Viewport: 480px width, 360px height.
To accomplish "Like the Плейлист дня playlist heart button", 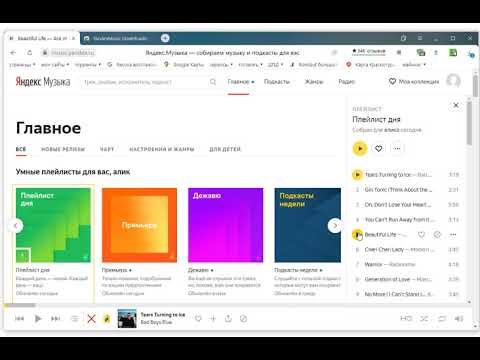I will pos(378,149).
